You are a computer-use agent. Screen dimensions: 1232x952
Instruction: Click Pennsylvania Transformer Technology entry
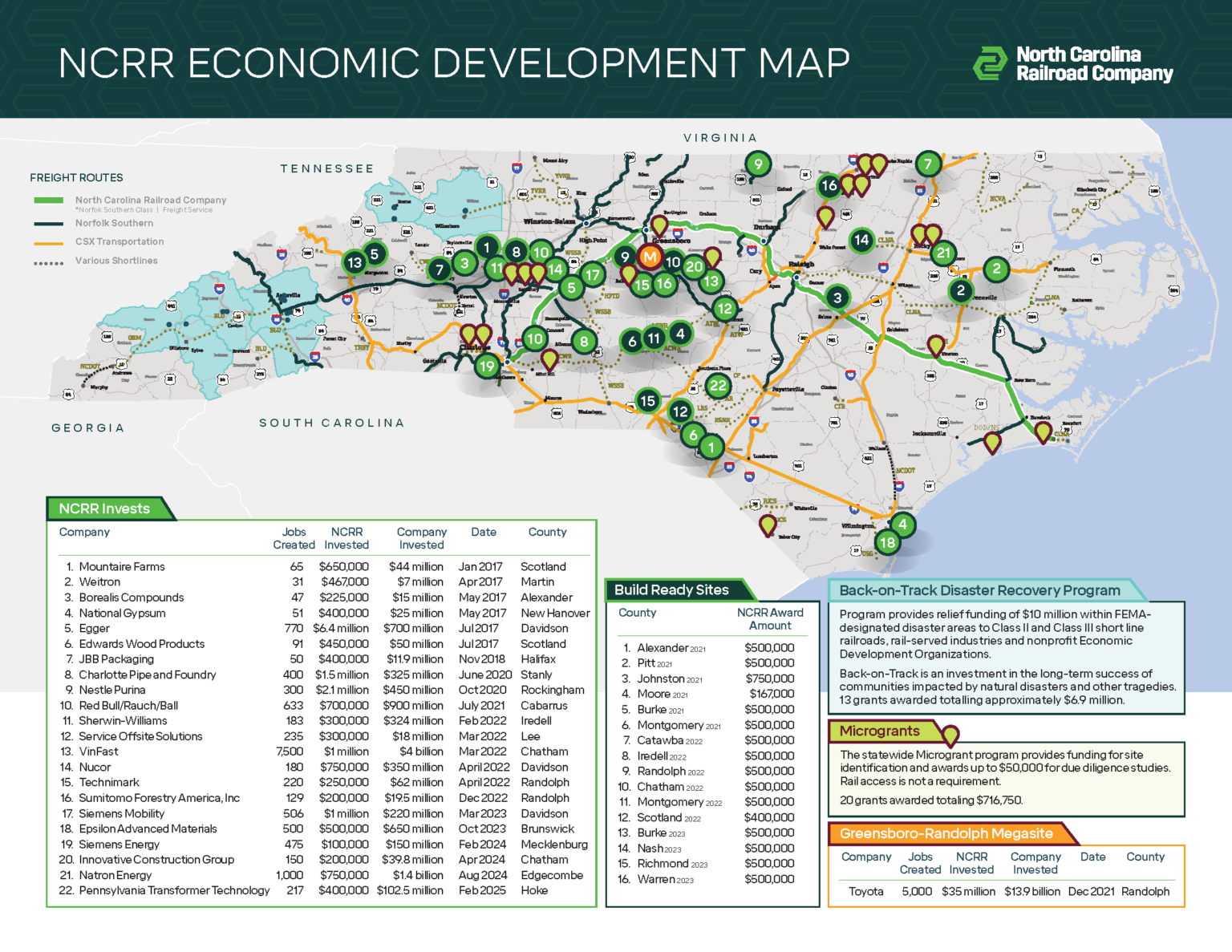(x=174, y=890)
